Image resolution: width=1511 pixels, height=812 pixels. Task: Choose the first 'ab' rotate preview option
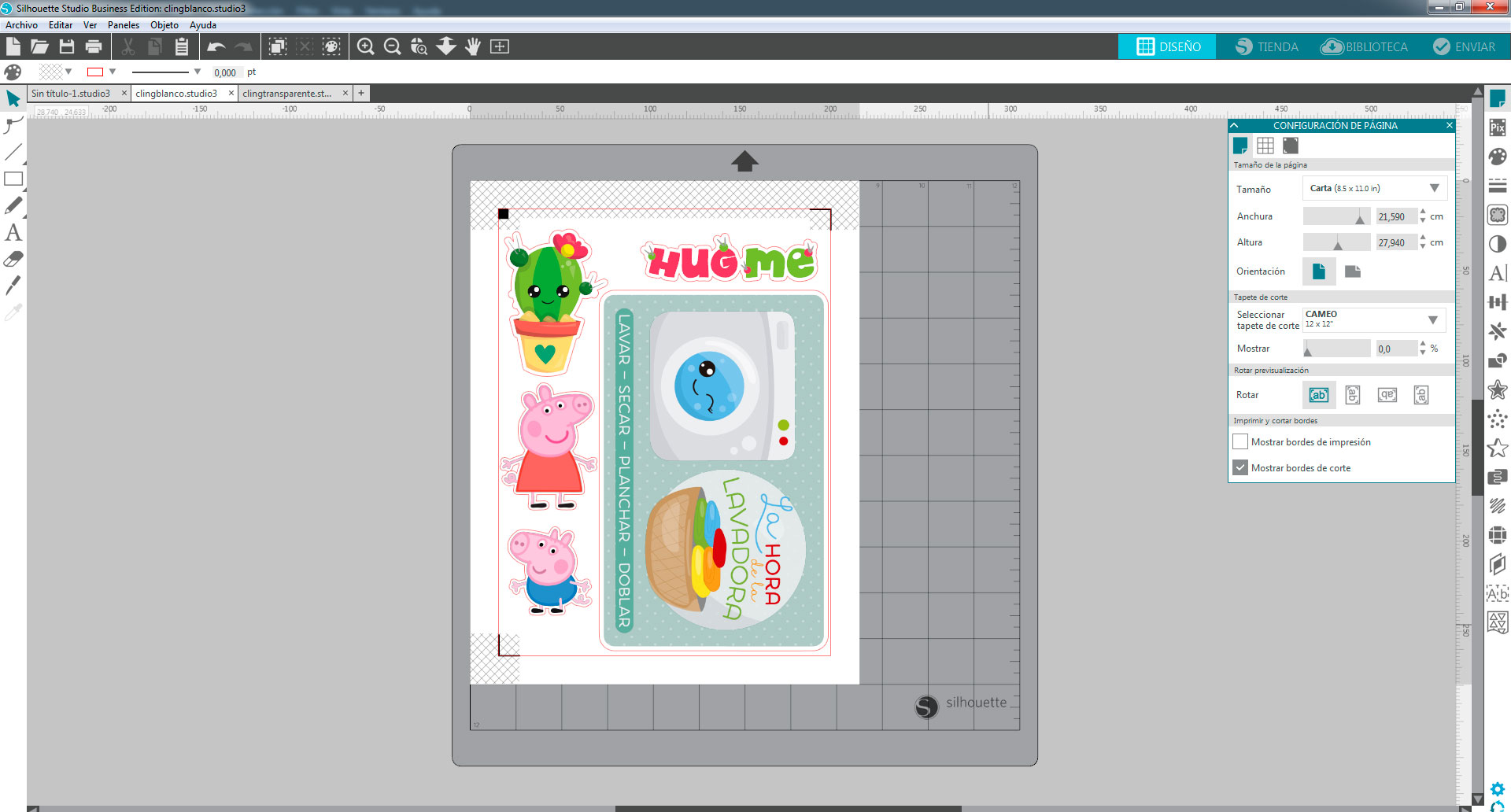click(1319, 395)
